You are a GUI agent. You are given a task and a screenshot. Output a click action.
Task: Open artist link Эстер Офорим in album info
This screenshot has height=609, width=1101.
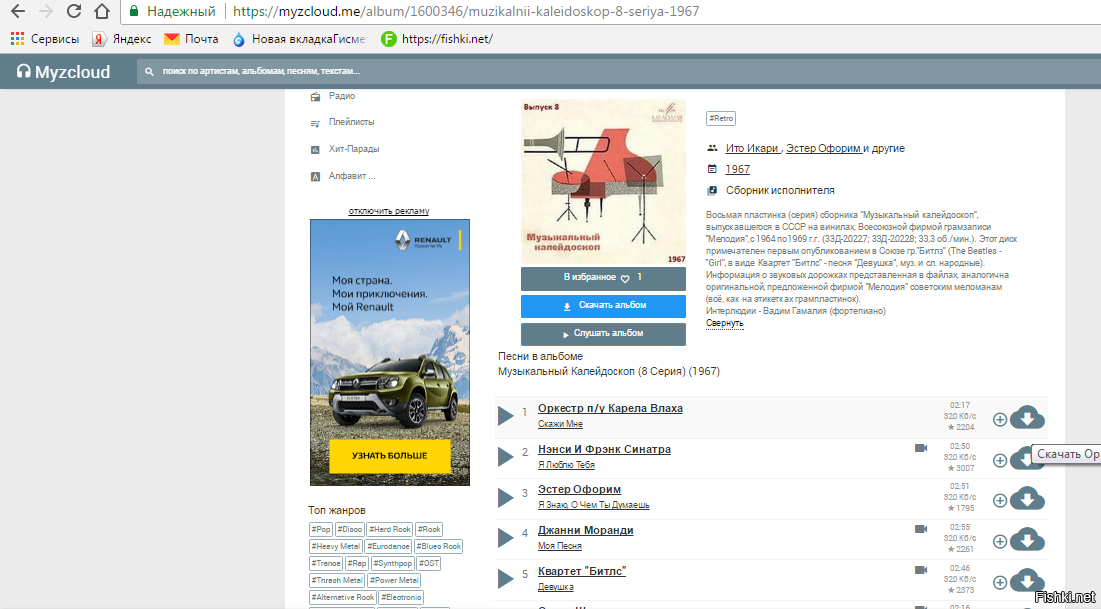823,149
